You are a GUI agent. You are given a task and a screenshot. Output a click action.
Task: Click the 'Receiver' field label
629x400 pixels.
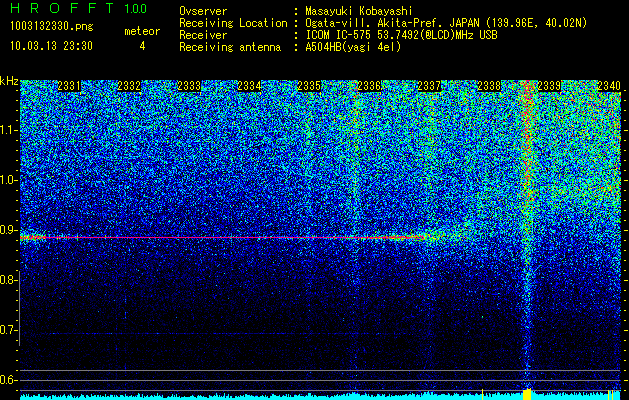pos(203,35)
